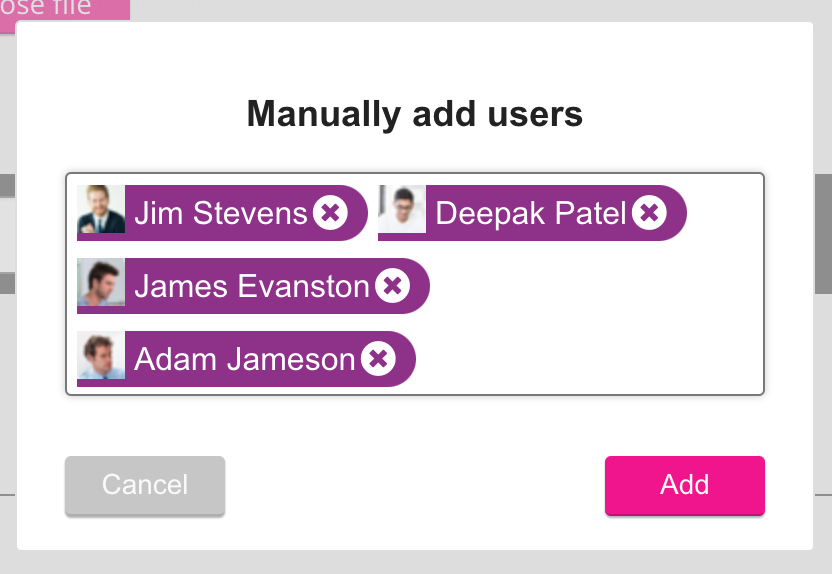Select Deepak Patel's profile picture

click(x=402, y=210)
